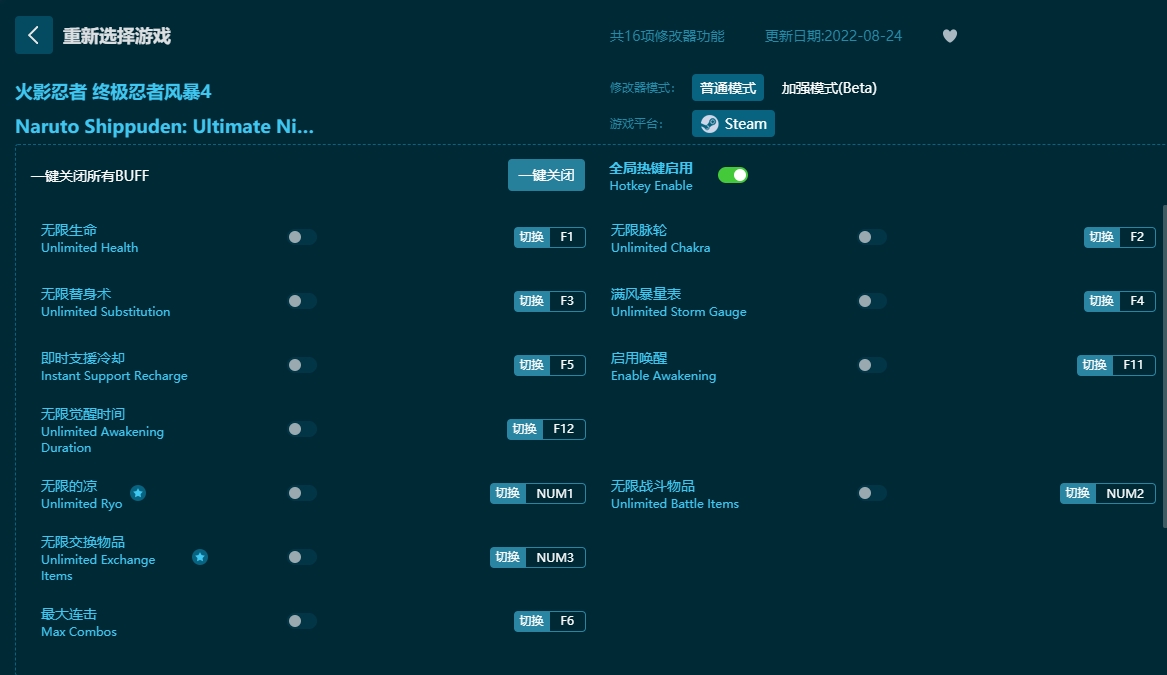Screen dimensions: 1167x675
Task: Select 普通模式 trainer mode
Action: coord(728,88)
